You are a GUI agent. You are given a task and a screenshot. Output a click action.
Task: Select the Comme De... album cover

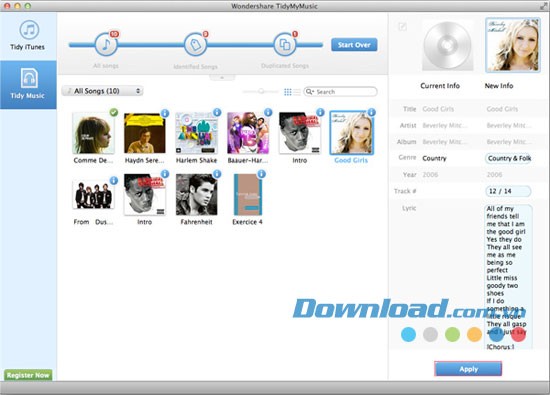93,133
